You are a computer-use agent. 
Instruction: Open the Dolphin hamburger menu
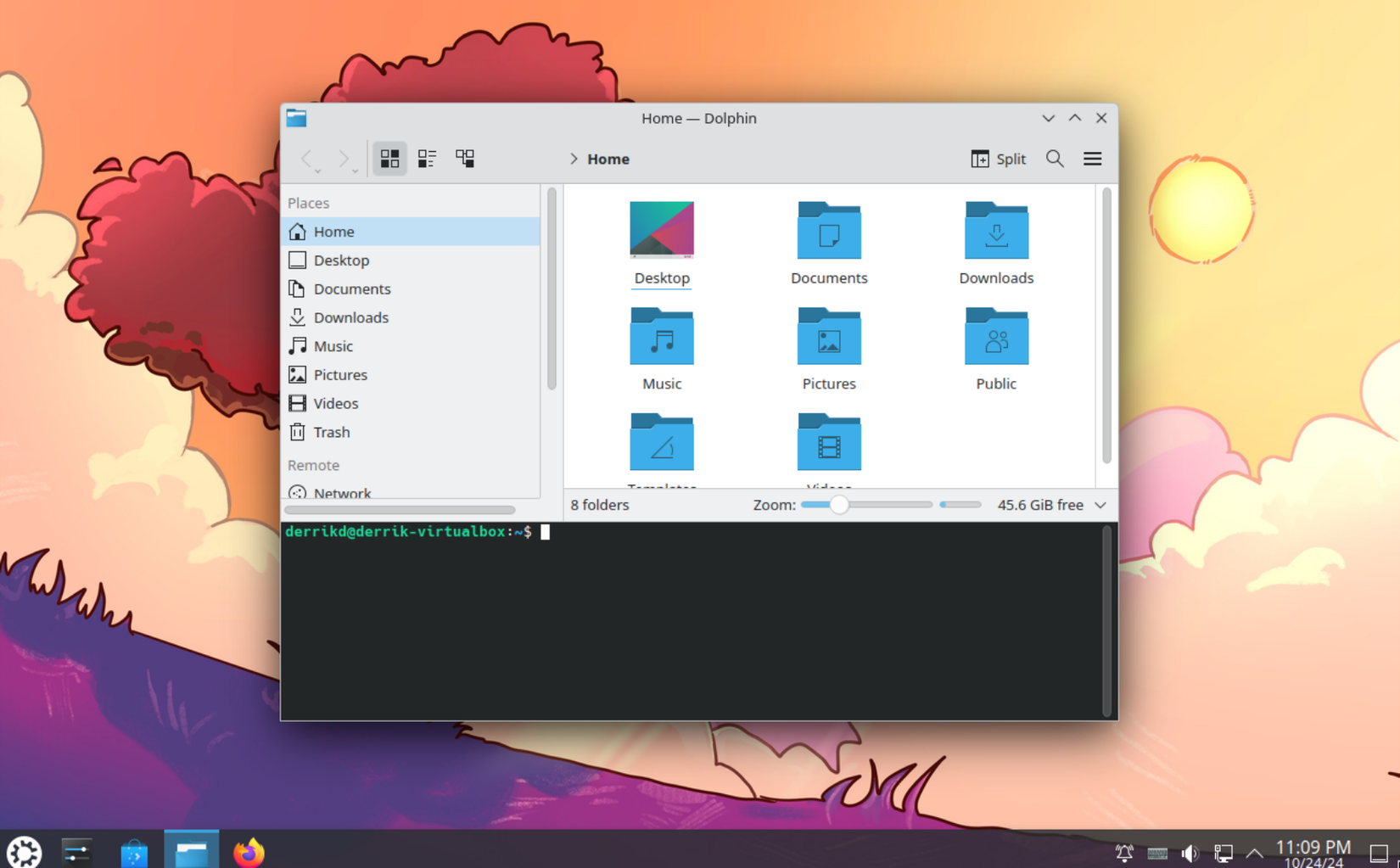1093,159
